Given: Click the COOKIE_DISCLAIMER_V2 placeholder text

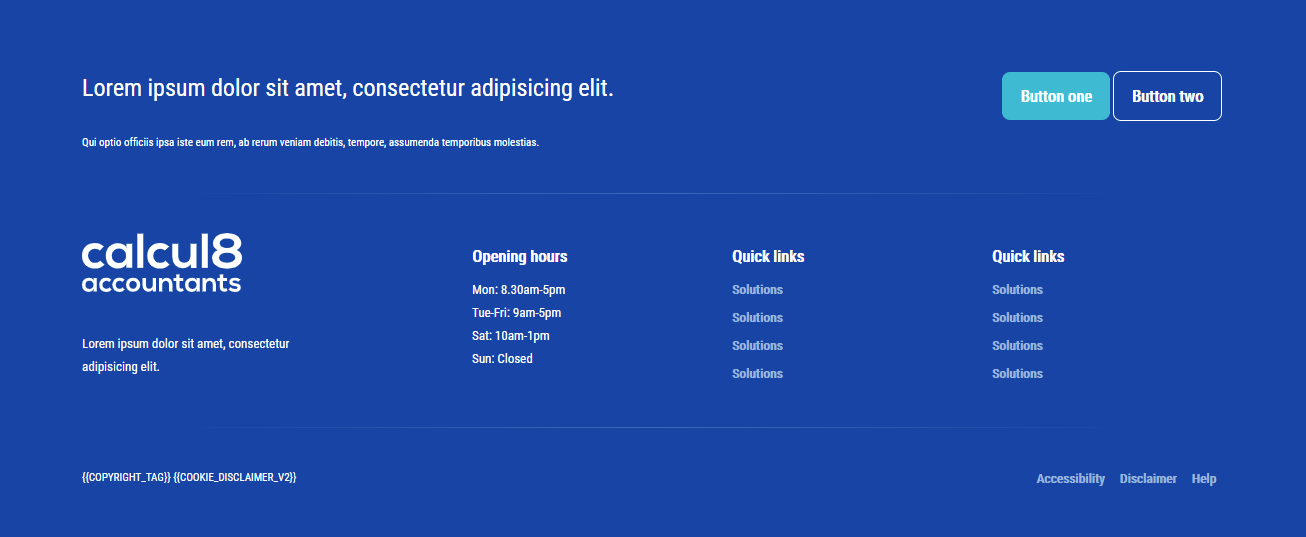Looking at the screenshot, I should pyautogui.click(x=235, y=478).
